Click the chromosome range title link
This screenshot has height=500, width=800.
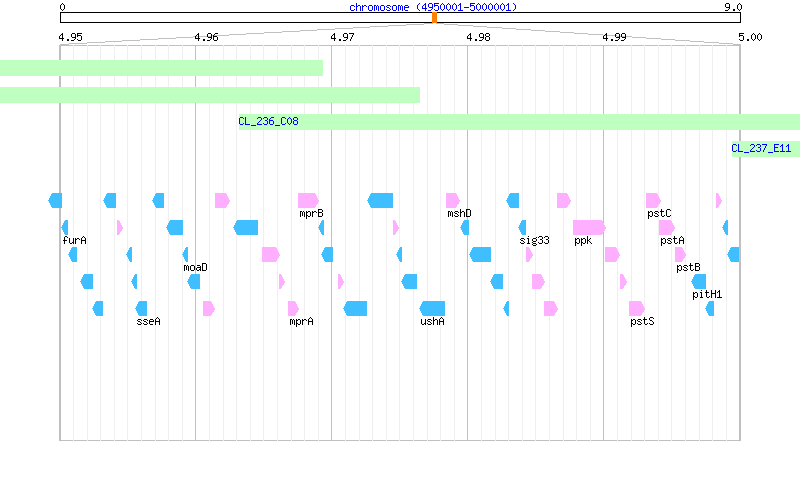point(433,7)
